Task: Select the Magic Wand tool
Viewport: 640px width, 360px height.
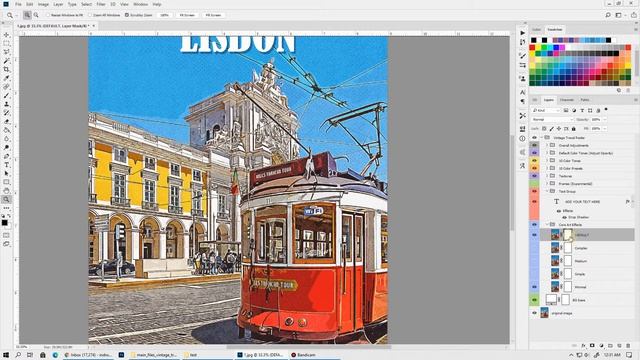Action: [6, 61]
